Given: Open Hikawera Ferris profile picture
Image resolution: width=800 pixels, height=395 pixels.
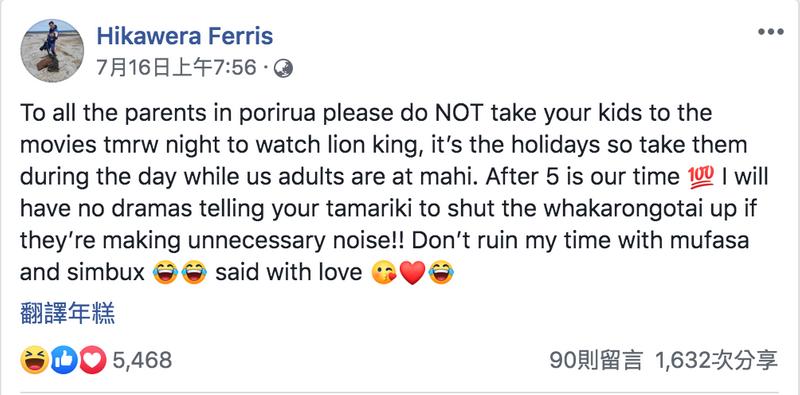Looking at the screenshot, I should pyautogui.click(x=52, y=51).
